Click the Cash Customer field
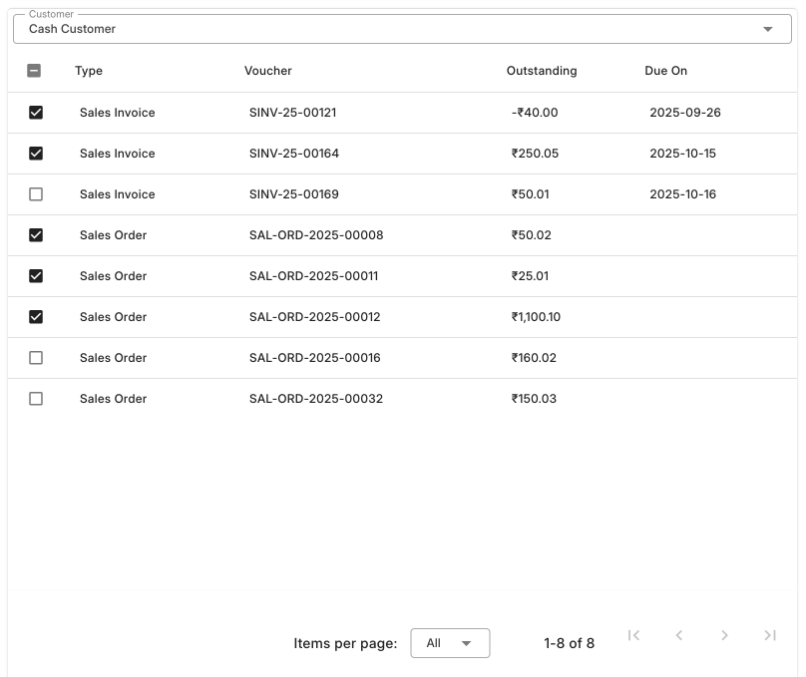806x677 pixels. coord(380,29)
